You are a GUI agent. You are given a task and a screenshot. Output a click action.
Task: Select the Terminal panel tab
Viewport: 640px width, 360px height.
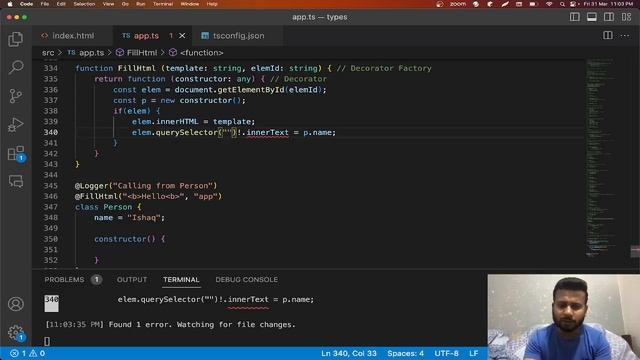coord(181,280)
